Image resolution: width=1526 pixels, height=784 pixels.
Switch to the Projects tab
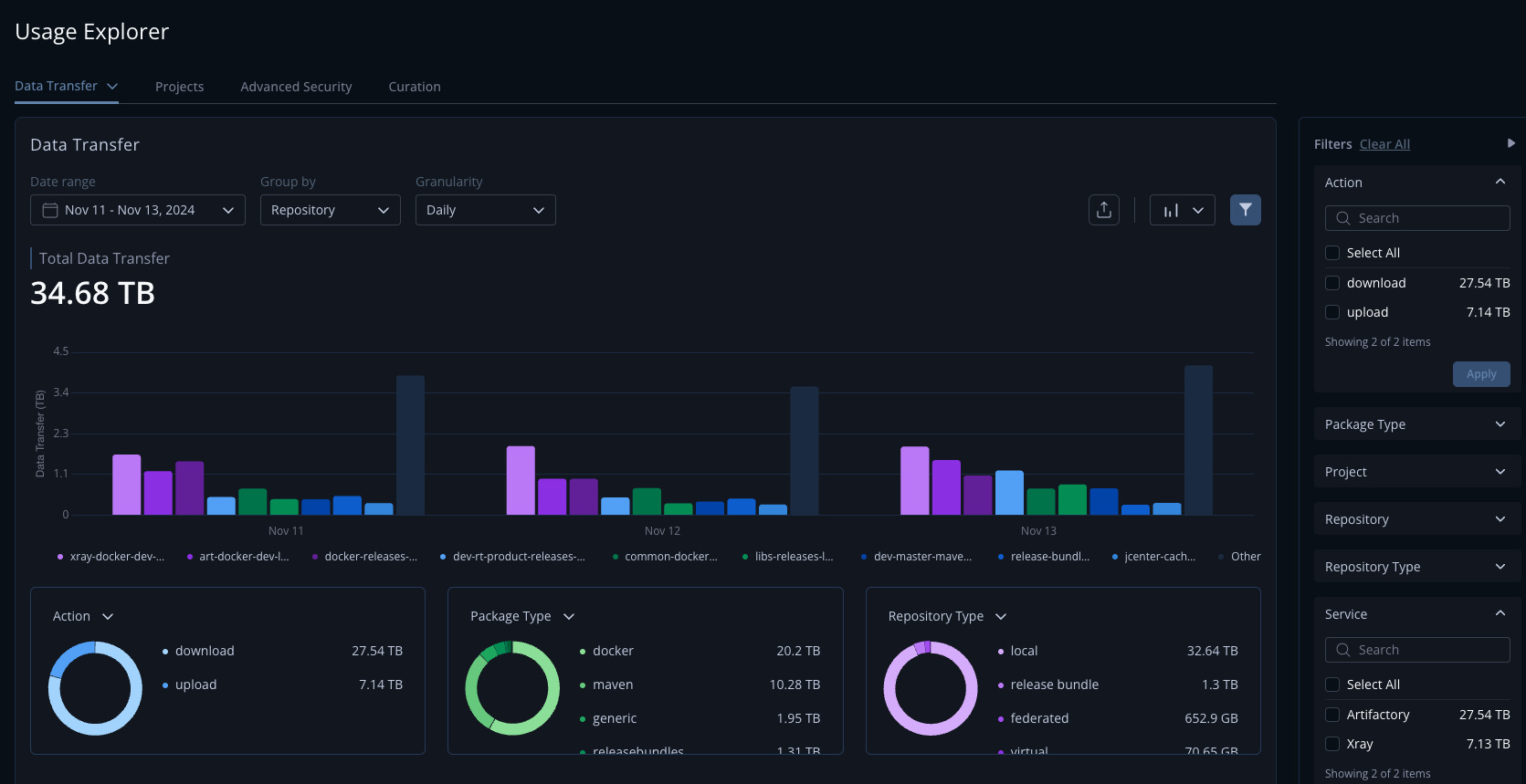179,87
